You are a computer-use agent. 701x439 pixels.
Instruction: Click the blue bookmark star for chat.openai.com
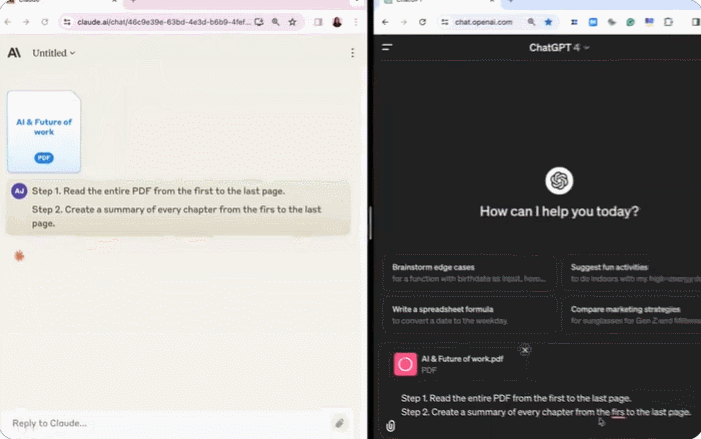pyautogui.click(x=548, y=22)
